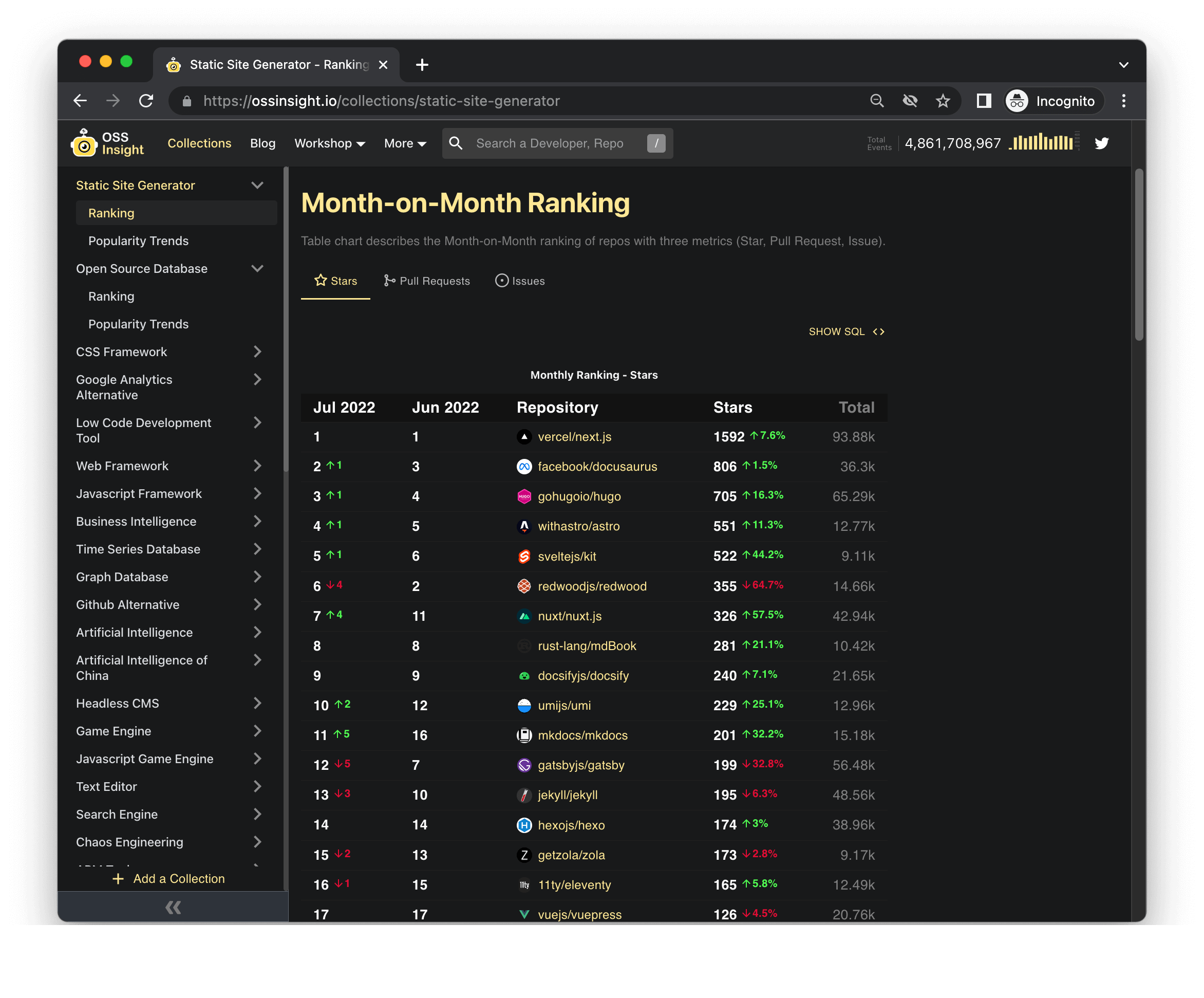Expand Google Analytics Alternative collection
Viewport: 1204px width, 998px height.
(257, 380)
